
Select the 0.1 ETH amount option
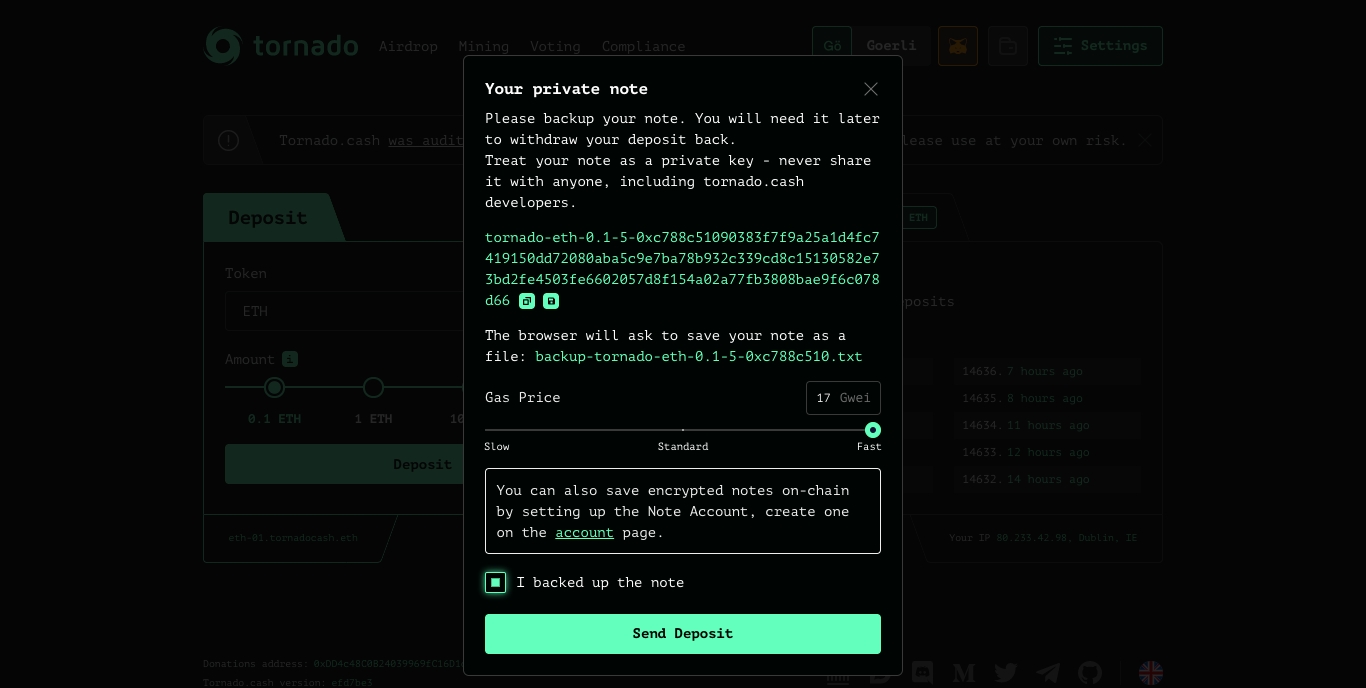[274, 387]
